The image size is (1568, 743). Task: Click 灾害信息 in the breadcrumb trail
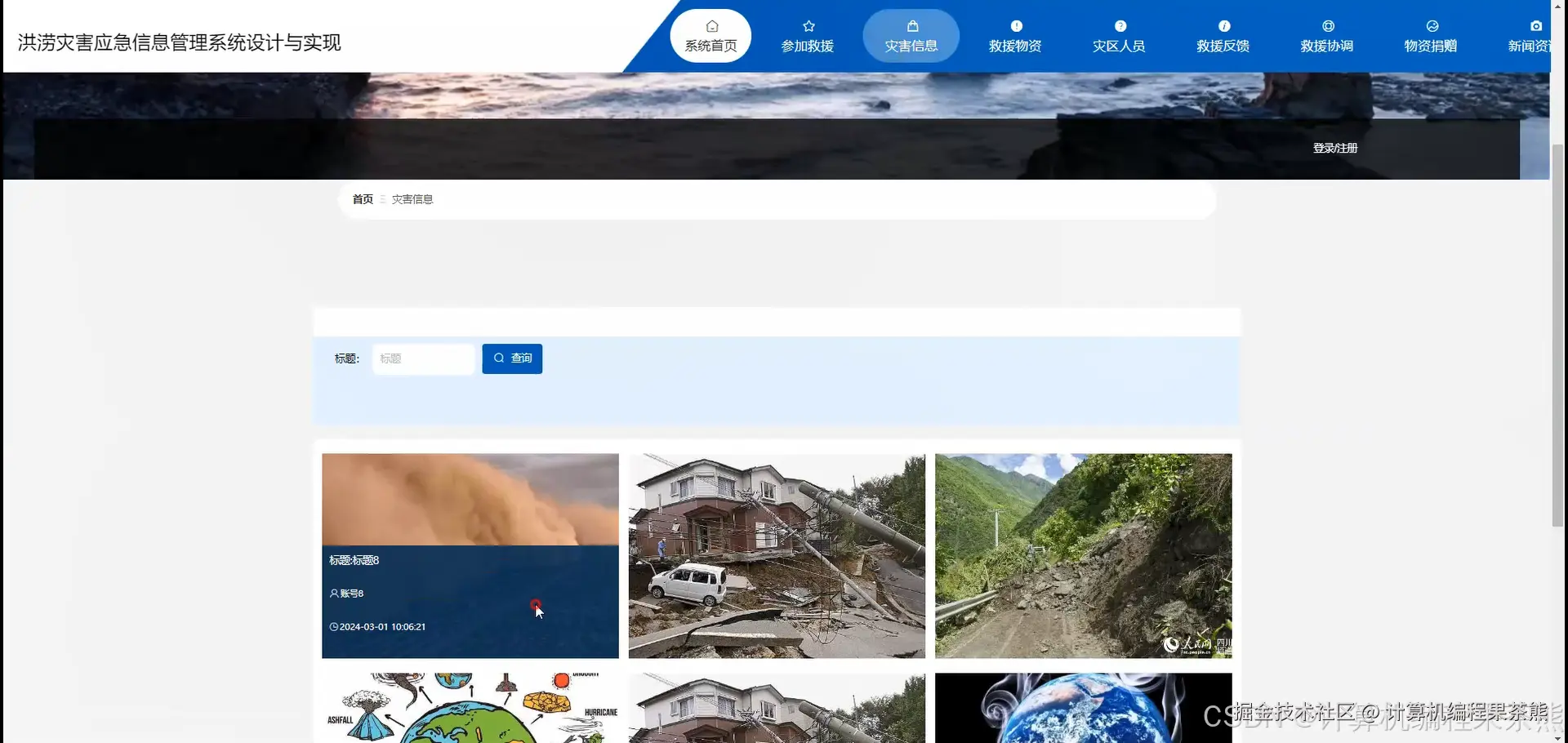point(412,199)
